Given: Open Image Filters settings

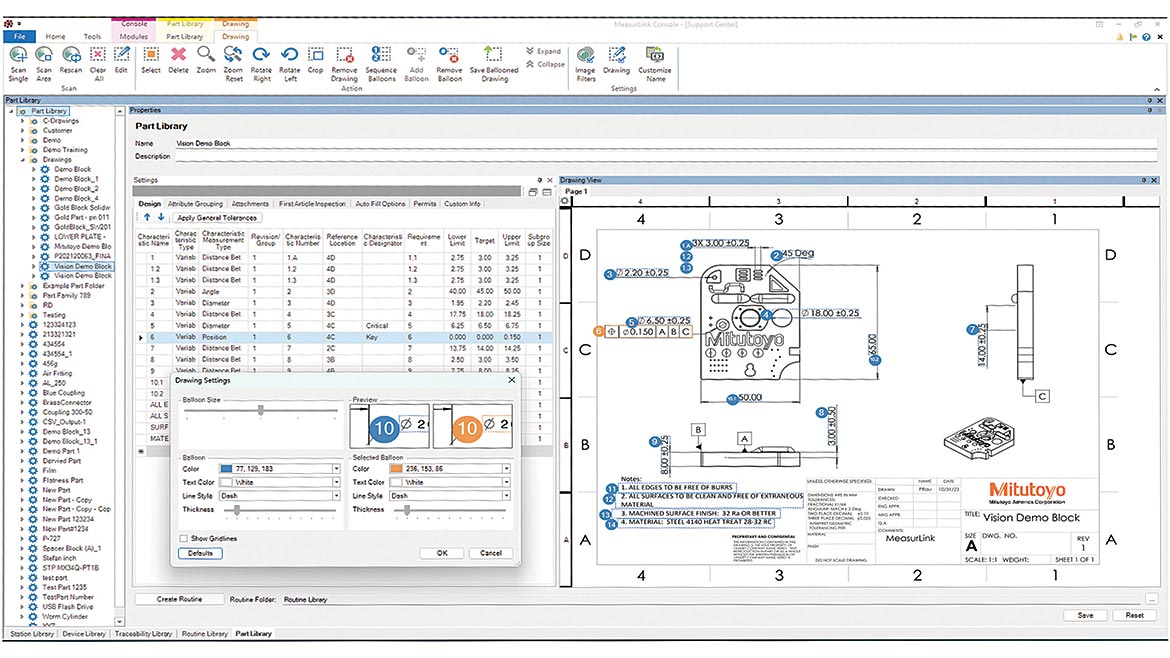Looking at the screenshot, I should pos(586,54).
